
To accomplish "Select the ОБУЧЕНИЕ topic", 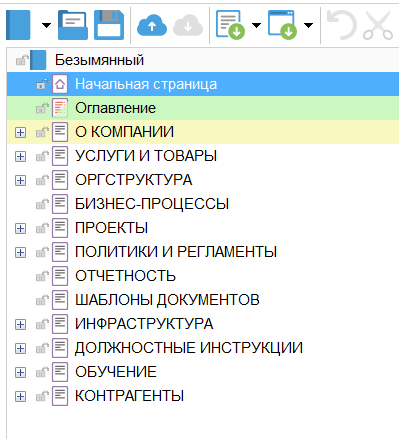I will pos(116,372).
